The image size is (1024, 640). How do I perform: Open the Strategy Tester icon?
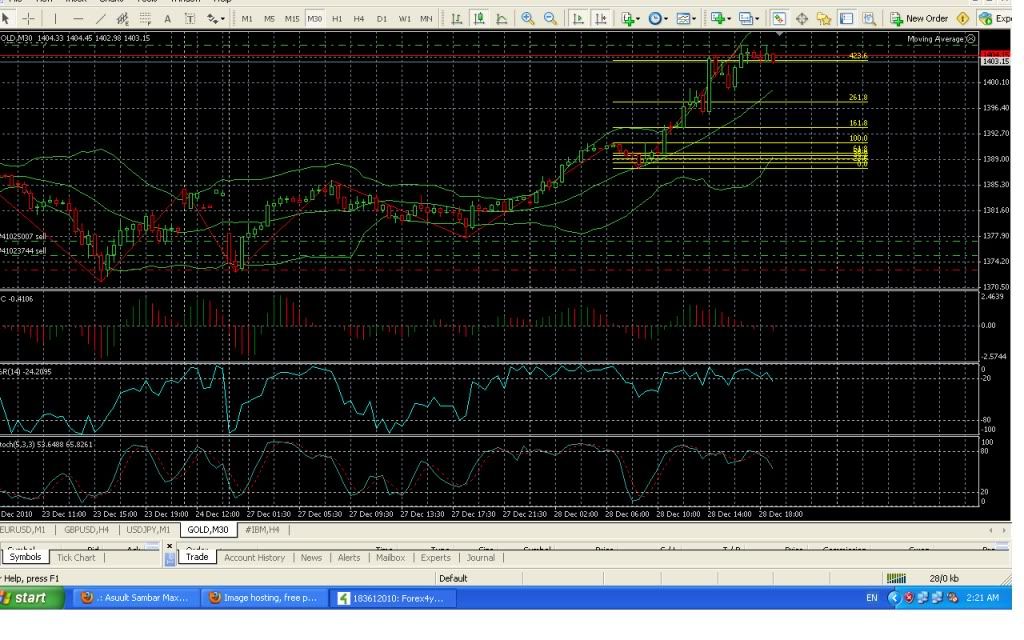[869, 18]
